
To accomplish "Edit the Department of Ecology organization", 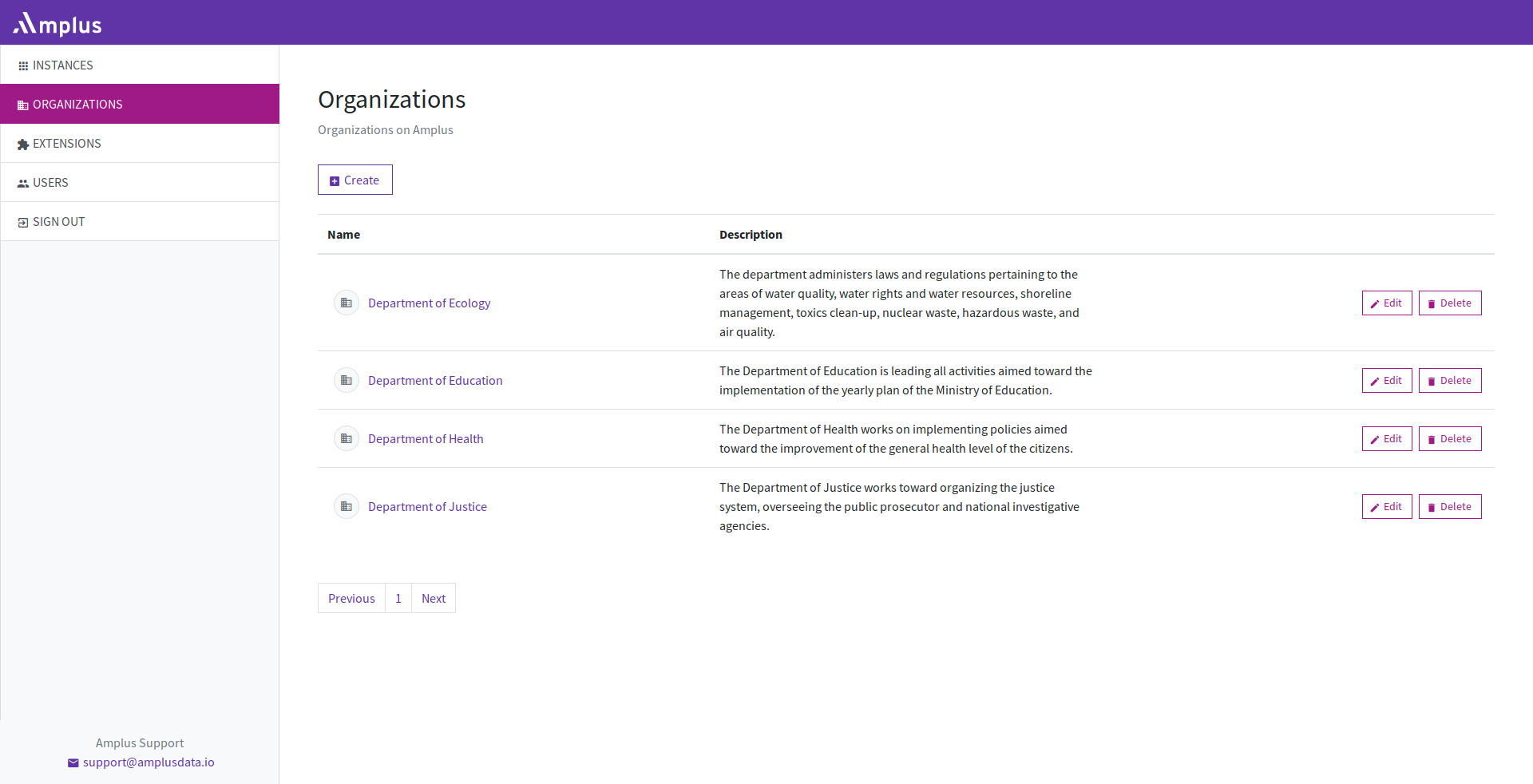I will point(1387,303).
